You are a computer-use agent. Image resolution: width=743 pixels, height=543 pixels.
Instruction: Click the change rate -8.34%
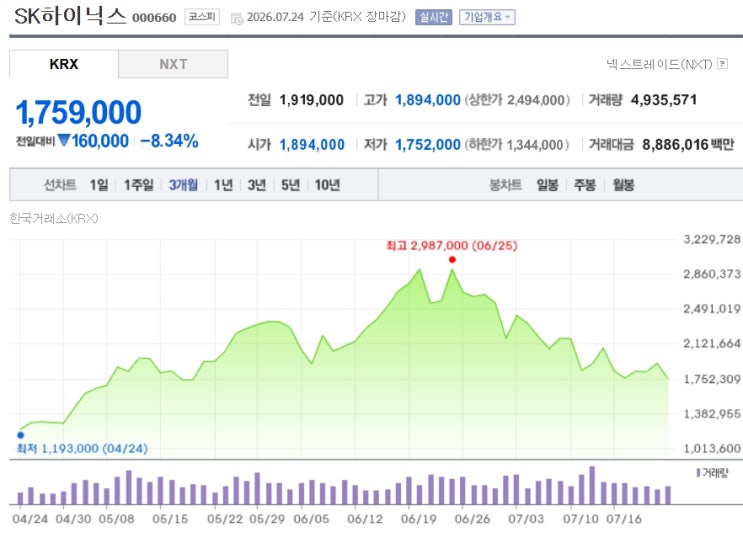(169, 141)
